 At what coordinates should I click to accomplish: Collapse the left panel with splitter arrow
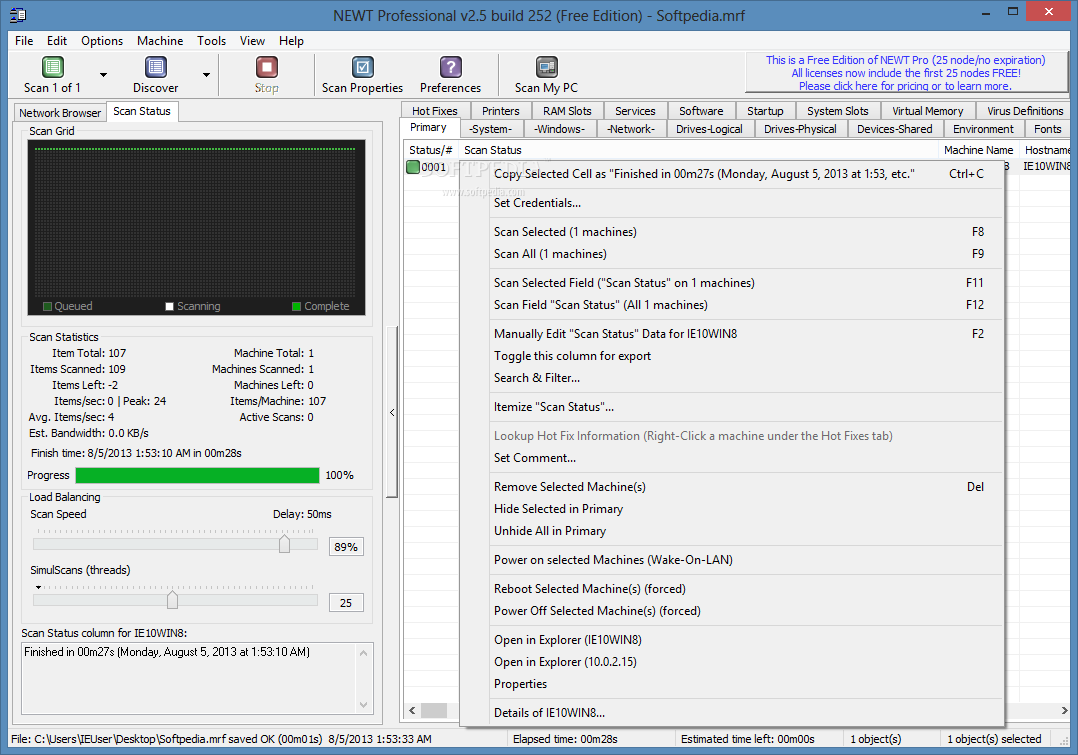[x=392, y=413]
